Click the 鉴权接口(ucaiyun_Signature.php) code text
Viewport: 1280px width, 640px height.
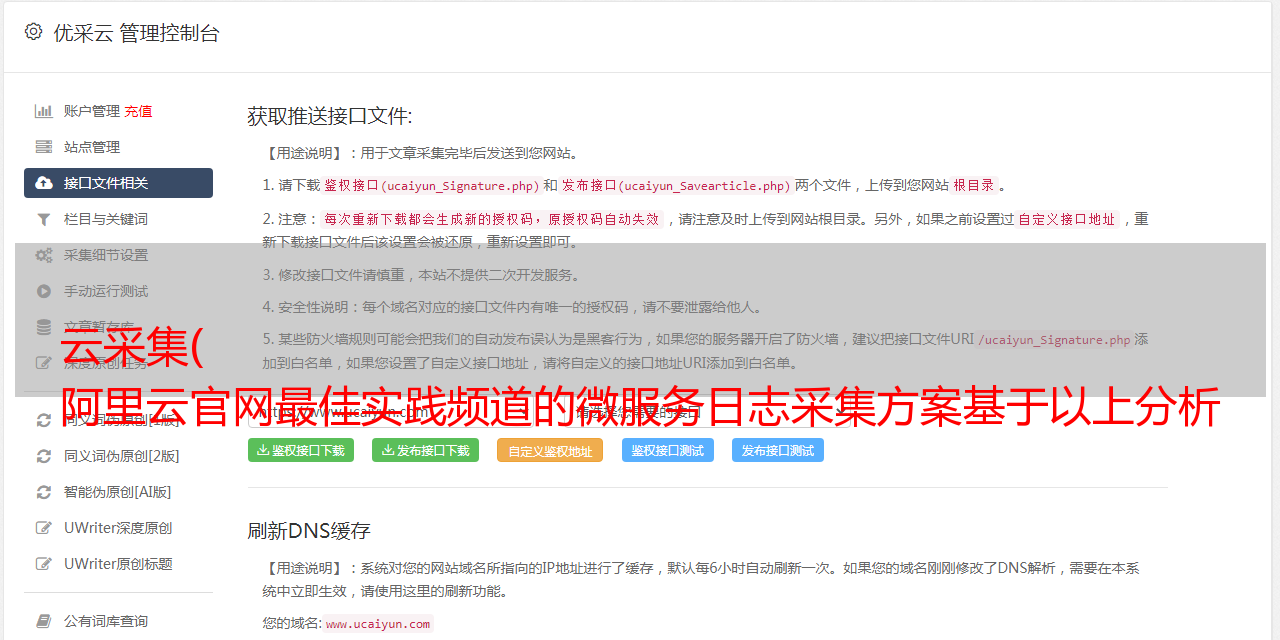pyautogui.click(x=432, y=185)
